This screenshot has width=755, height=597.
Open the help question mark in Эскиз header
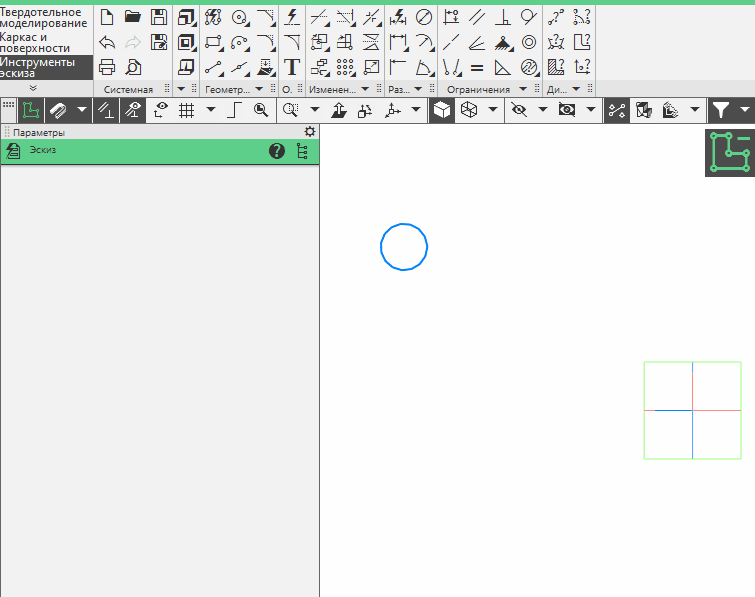(277, 151)
